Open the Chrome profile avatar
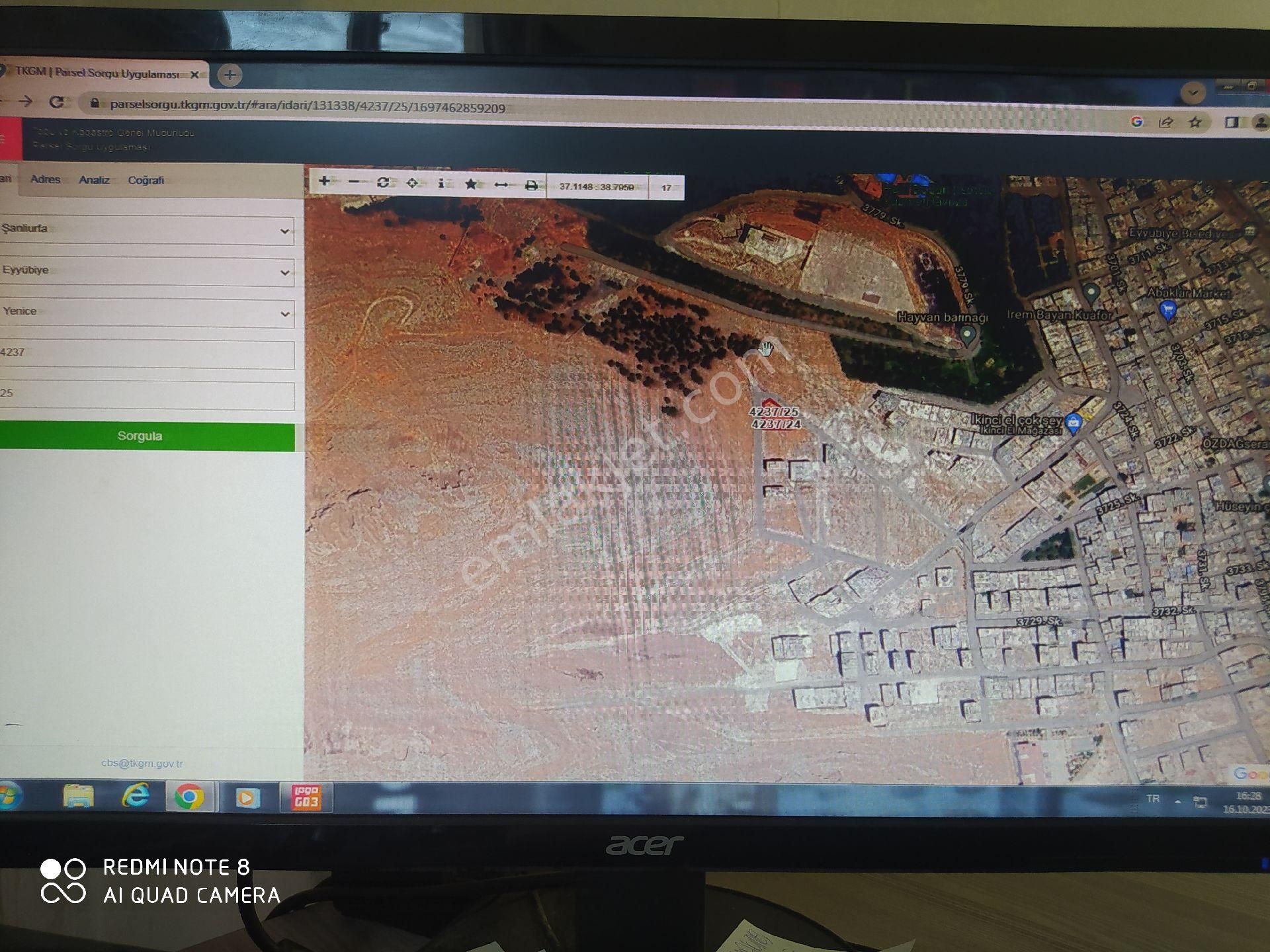The image size is (1270, 952). pos(1260,123)
